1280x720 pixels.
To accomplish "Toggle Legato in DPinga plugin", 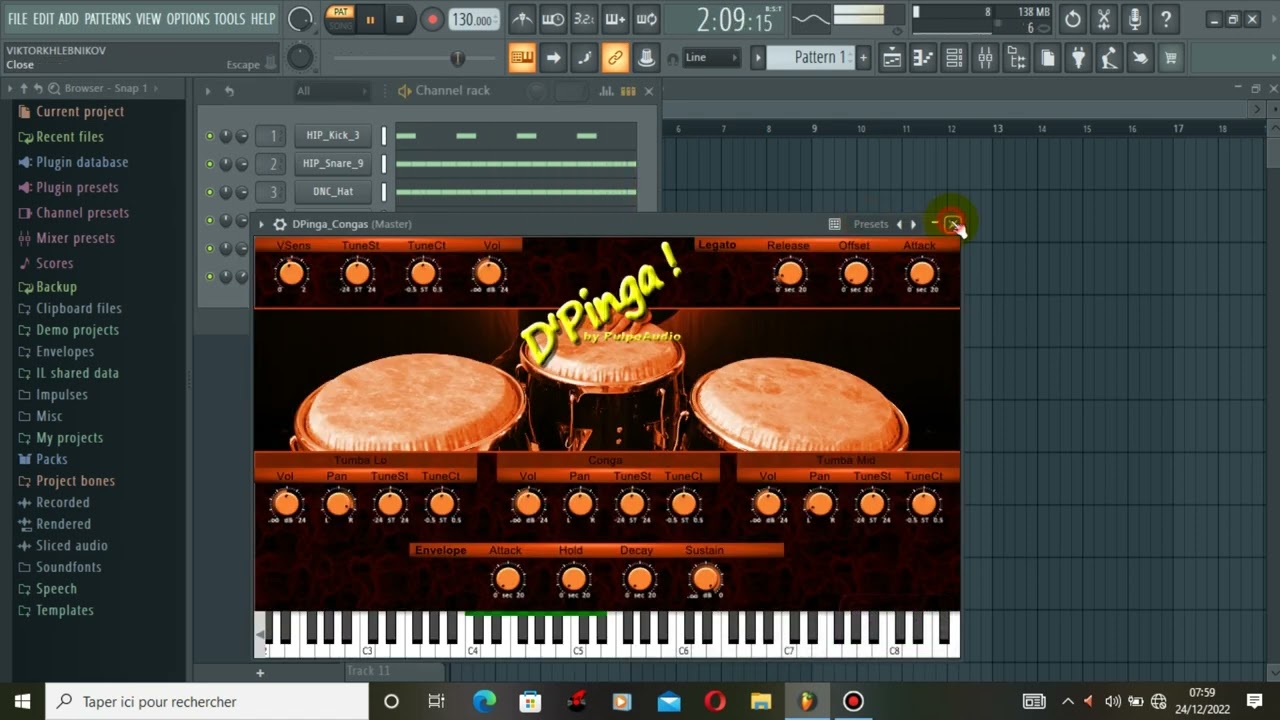I will [717, 245].
